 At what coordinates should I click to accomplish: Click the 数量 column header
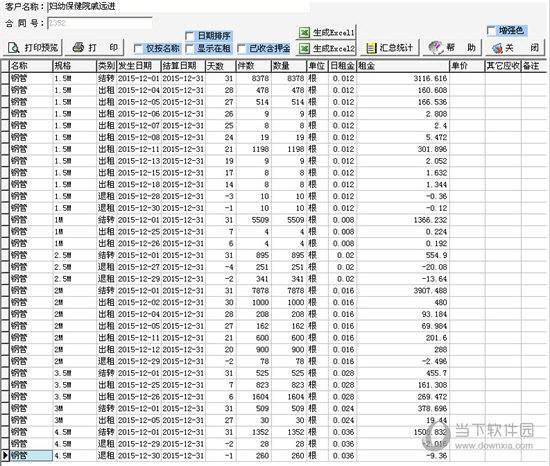click(x=289, y=66)
